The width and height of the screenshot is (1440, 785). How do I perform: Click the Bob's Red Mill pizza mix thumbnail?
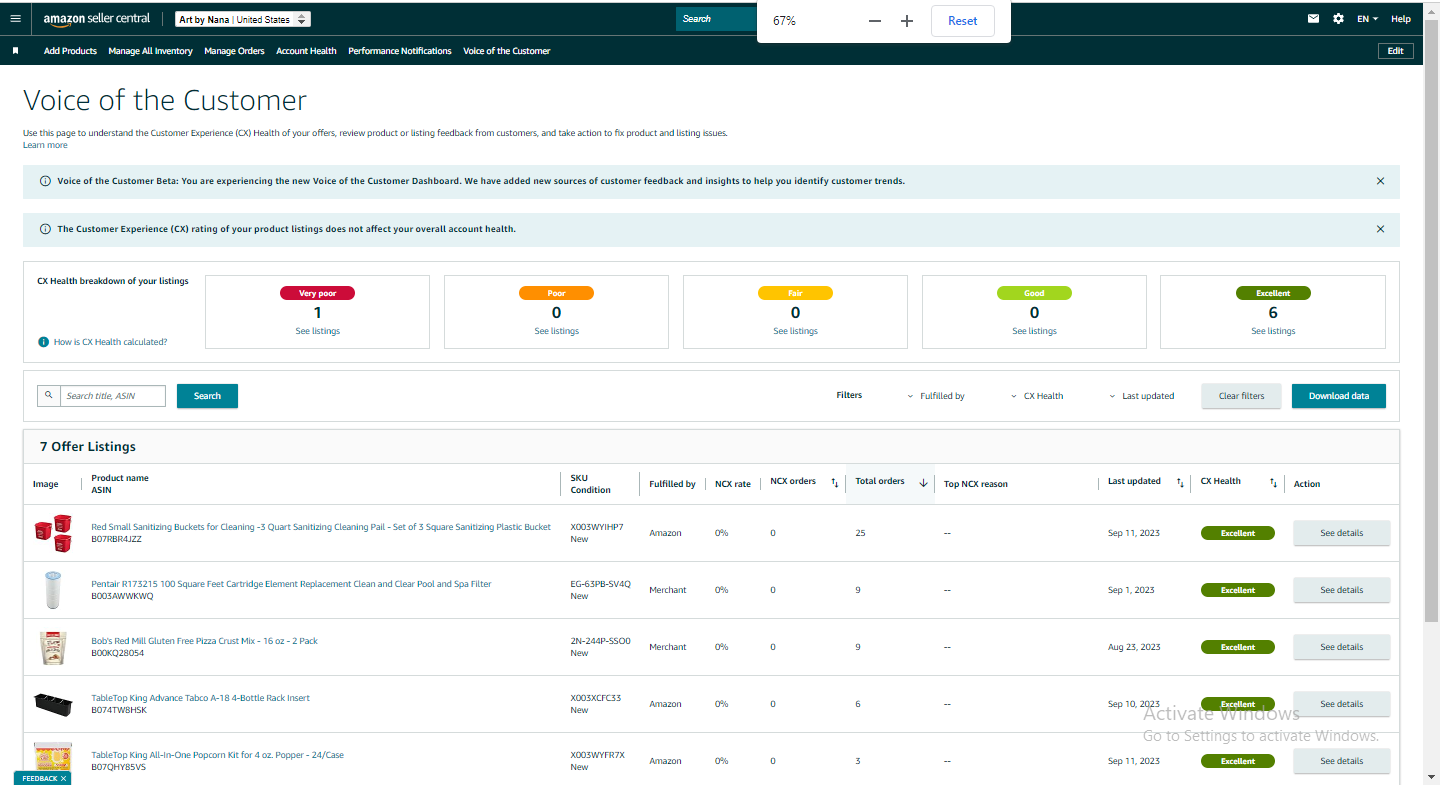[53, 648]
